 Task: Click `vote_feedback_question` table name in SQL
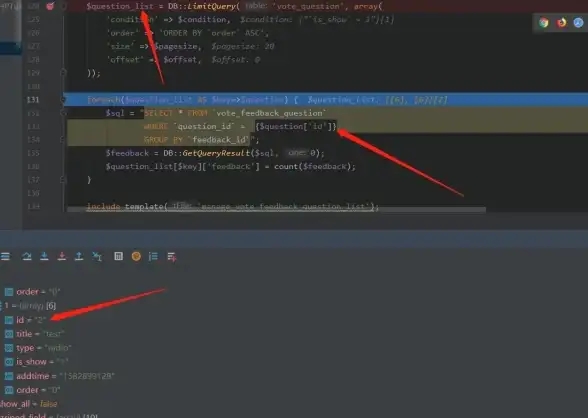click(x=270, y=113)
